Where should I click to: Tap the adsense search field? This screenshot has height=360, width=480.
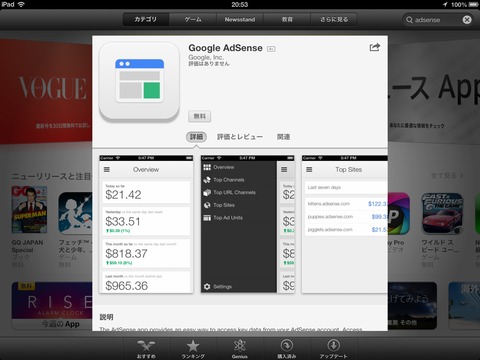coord(438,20)
